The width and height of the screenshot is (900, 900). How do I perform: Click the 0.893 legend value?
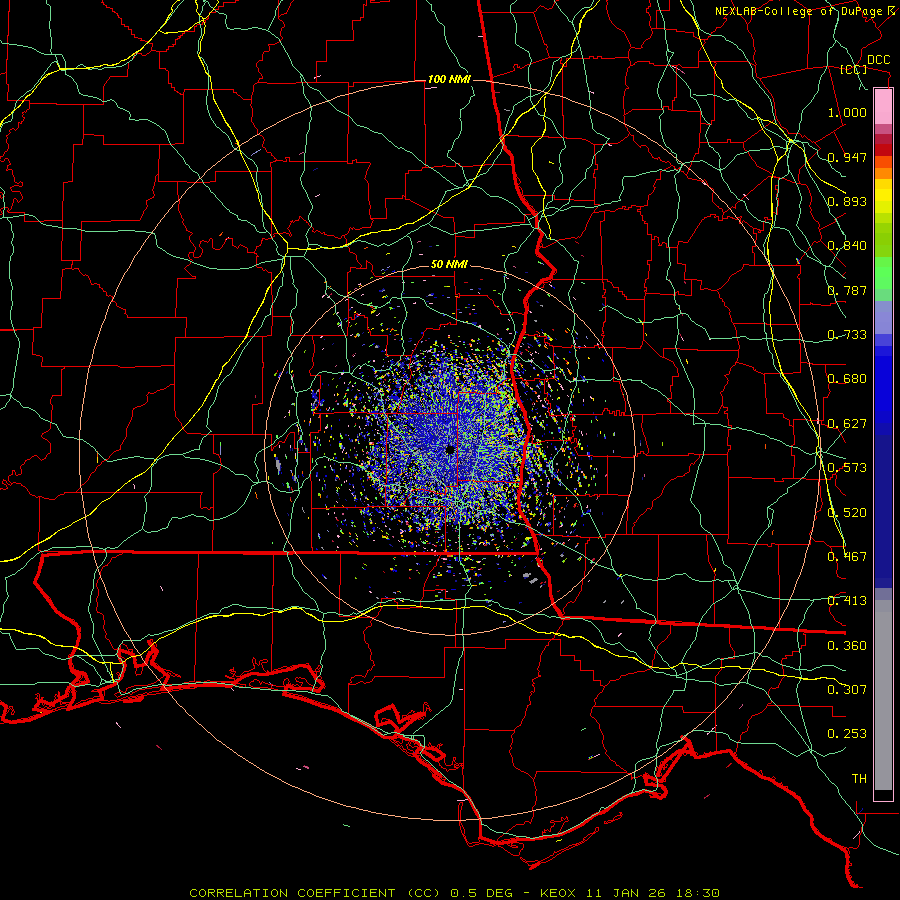pyautogui.click(x=847, y=201)
